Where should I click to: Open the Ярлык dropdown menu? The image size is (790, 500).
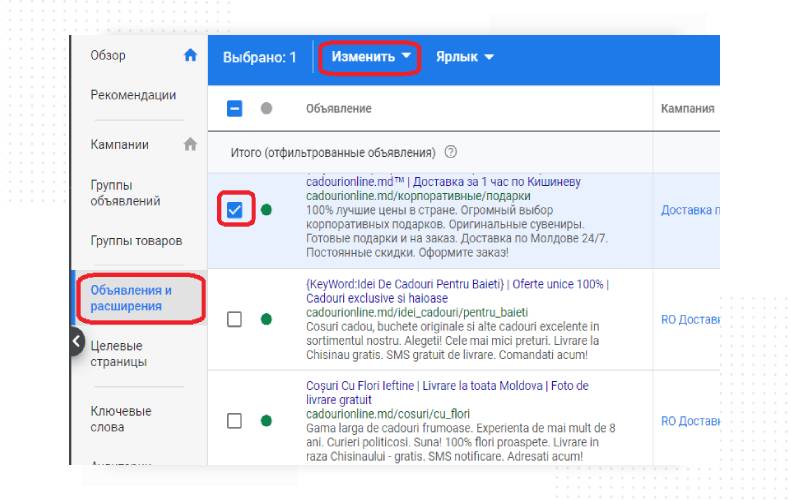pos(465,57)
